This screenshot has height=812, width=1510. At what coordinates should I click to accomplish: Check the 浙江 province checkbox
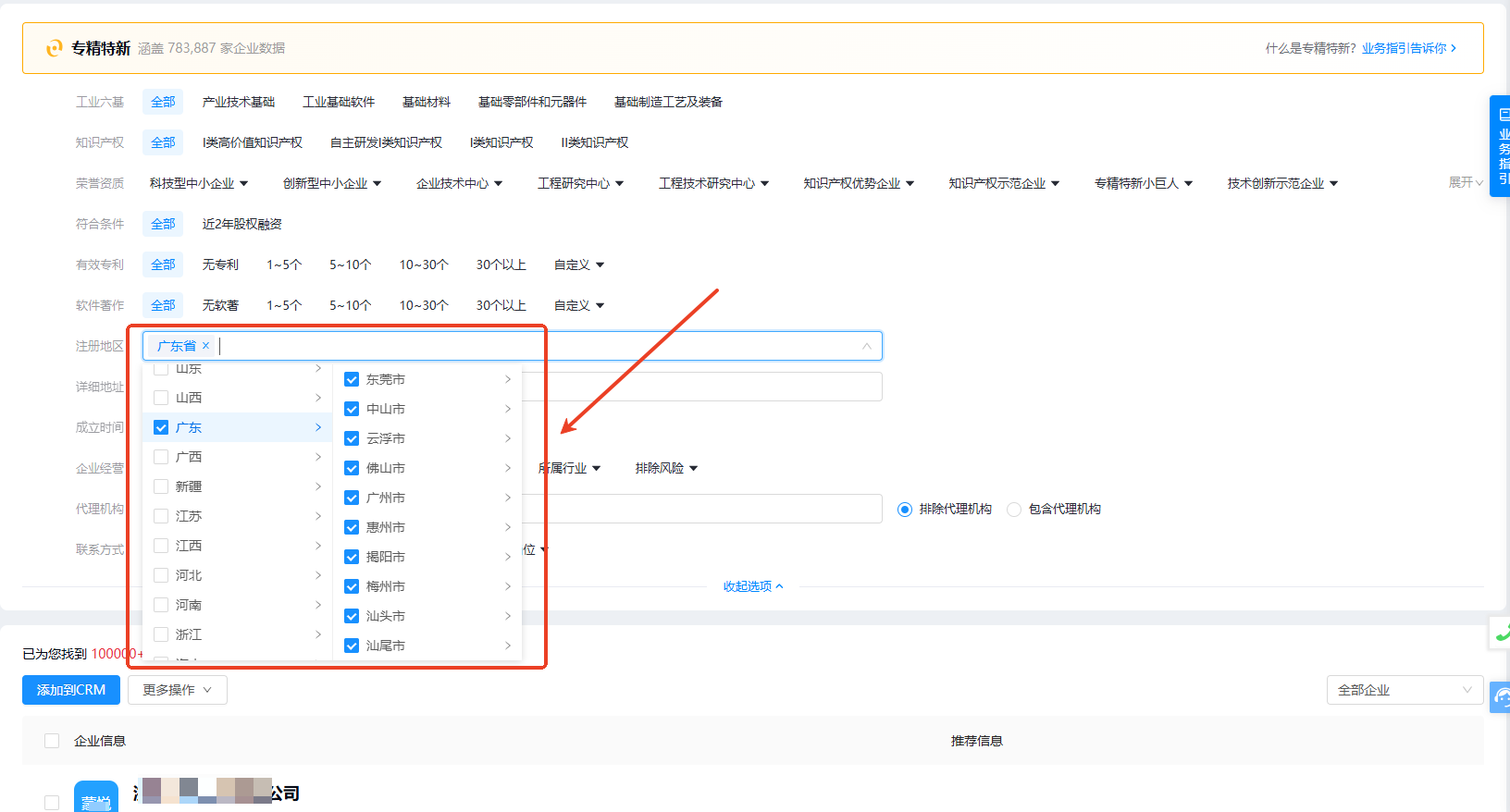tap(161, 634)
